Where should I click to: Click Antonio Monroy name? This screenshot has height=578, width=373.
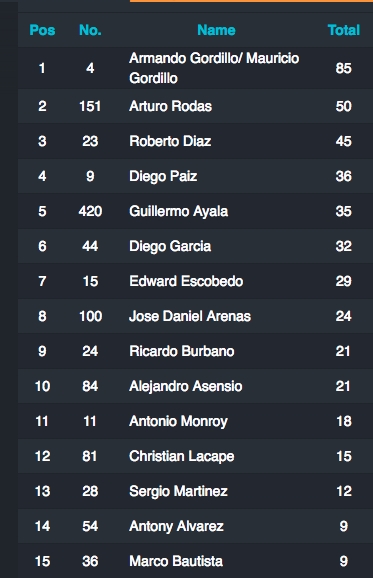[178, 421]
